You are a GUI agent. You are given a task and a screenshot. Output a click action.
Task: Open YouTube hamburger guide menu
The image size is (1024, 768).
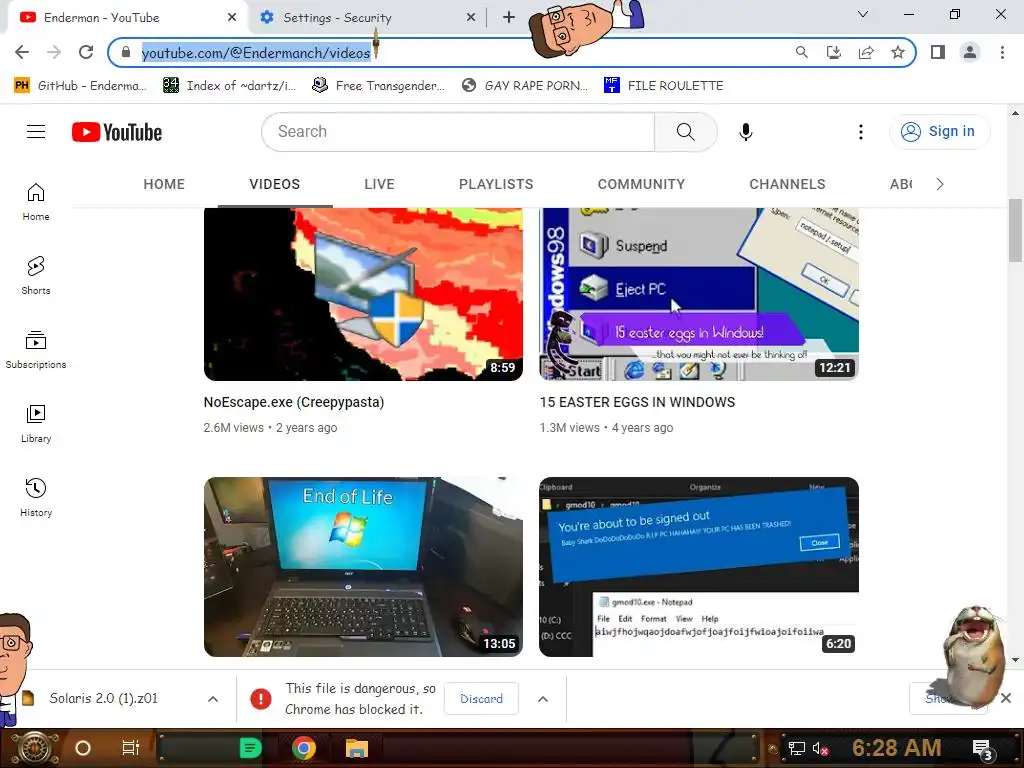[x=36, y=132]
